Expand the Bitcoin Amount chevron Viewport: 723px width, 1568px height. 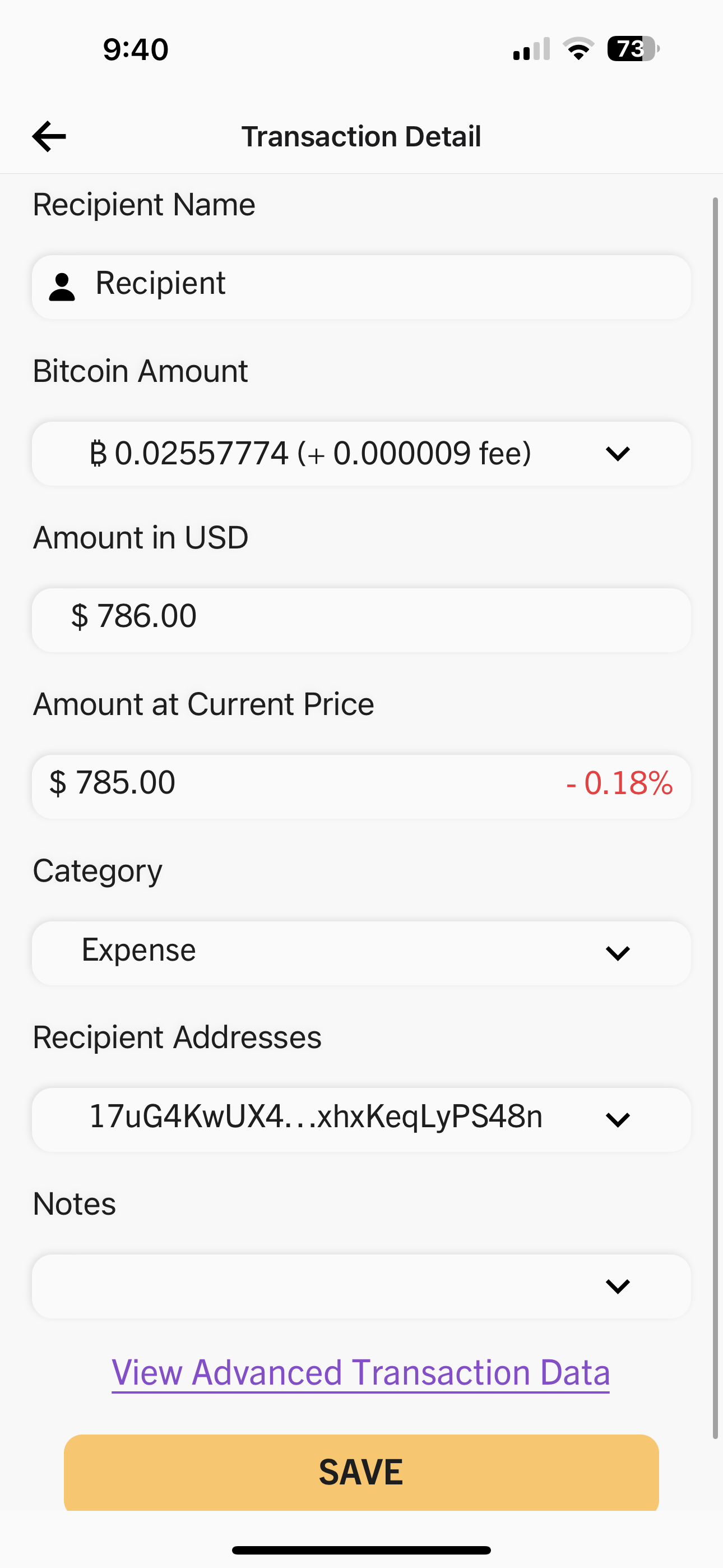[618, 454]
